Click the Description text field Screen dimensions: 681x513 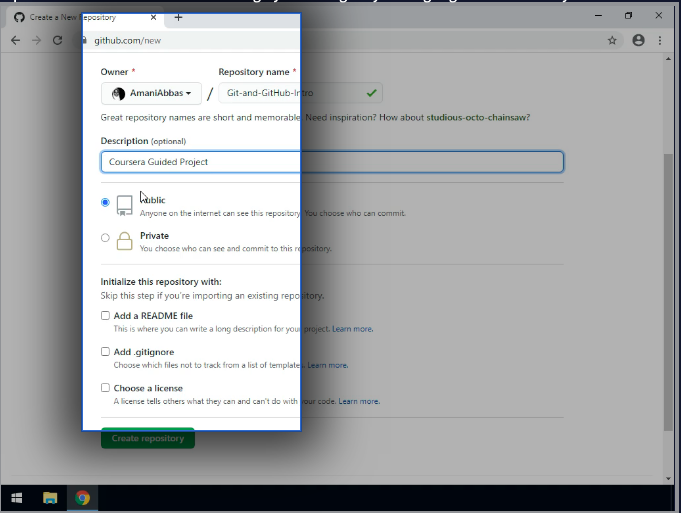pyautogui.click(x=332, y=162)
